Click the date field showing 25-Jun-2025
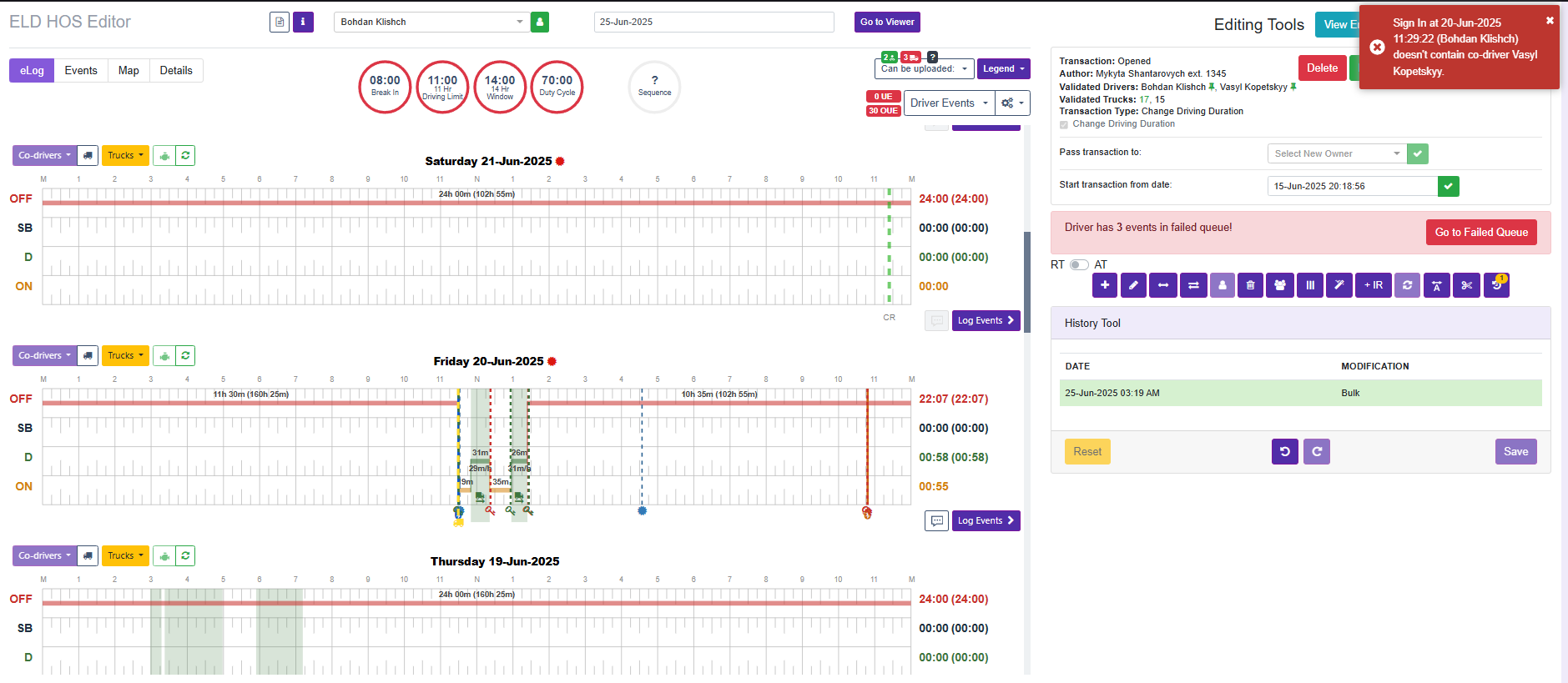The width and height of the screenshot is (1568, 683). [714, 22]
